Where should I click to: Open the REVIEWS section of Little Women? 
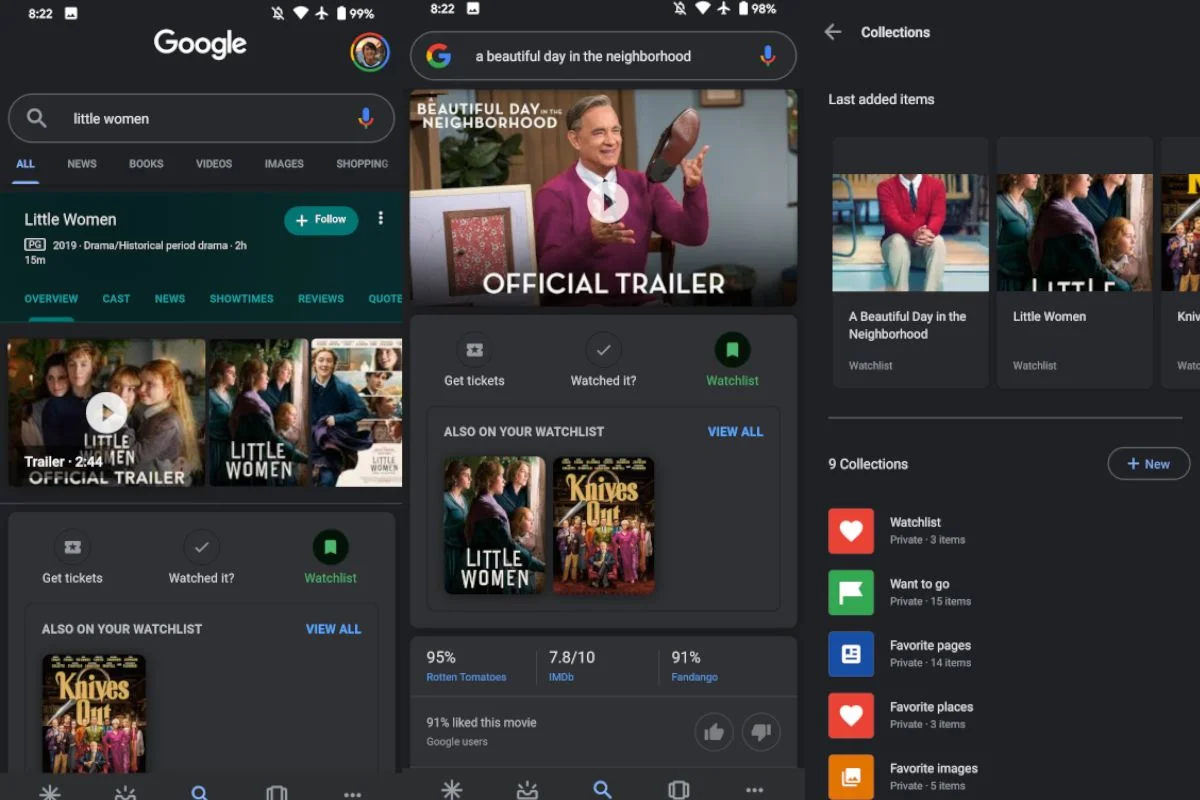tap(321, 299)
